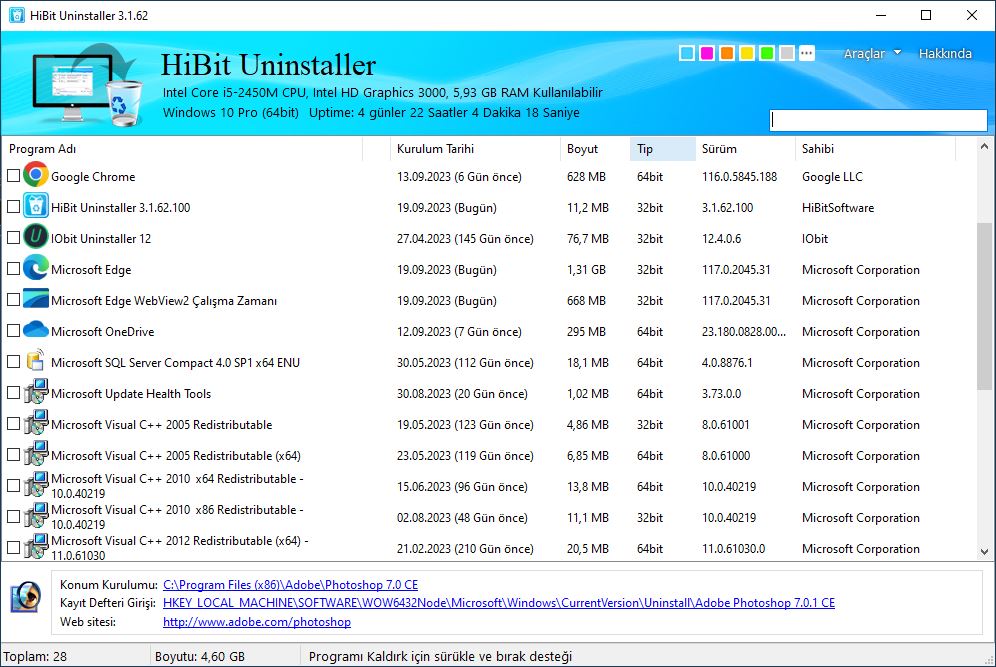This screenshot has width=996, height=667.
Task: Click the HiBit Uninstaller 3.1.62.100 row icon
Action: pos(36,206)
